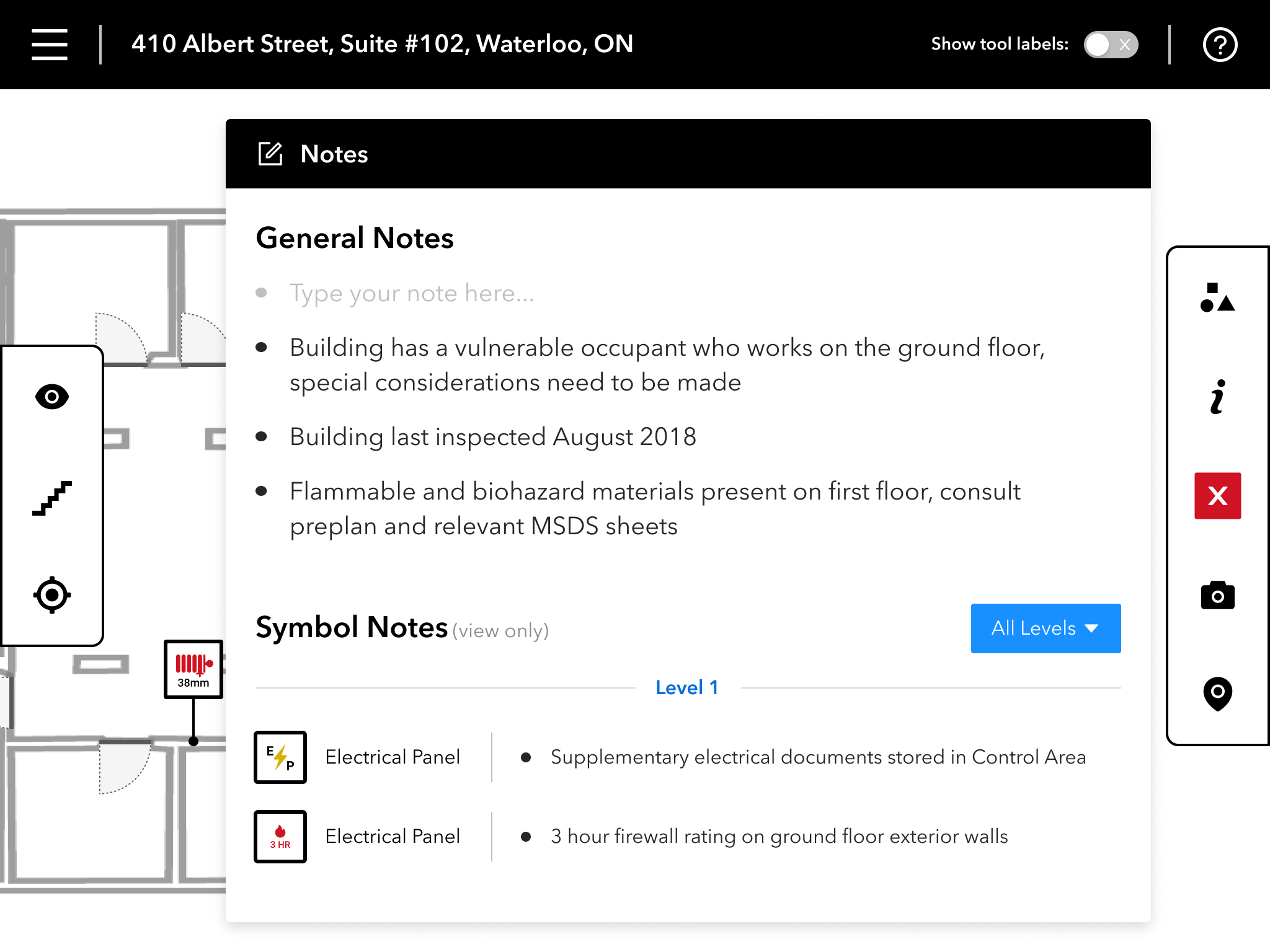Open the hamburger menu
The width and height of the screenshot is (1270, 952).
[x=50, y=45]
